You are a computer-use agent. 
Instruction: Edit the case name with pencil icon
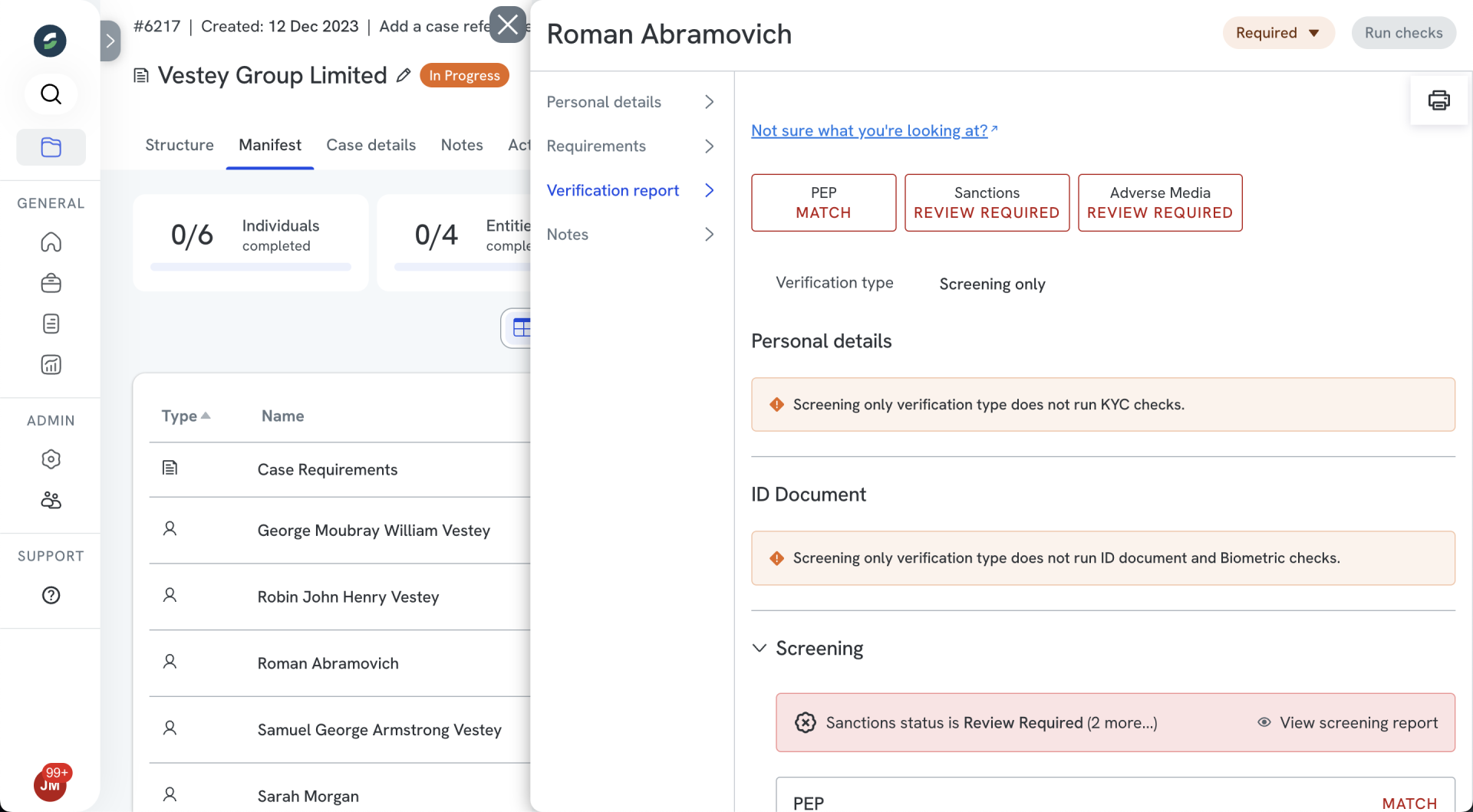coord(404,75)
